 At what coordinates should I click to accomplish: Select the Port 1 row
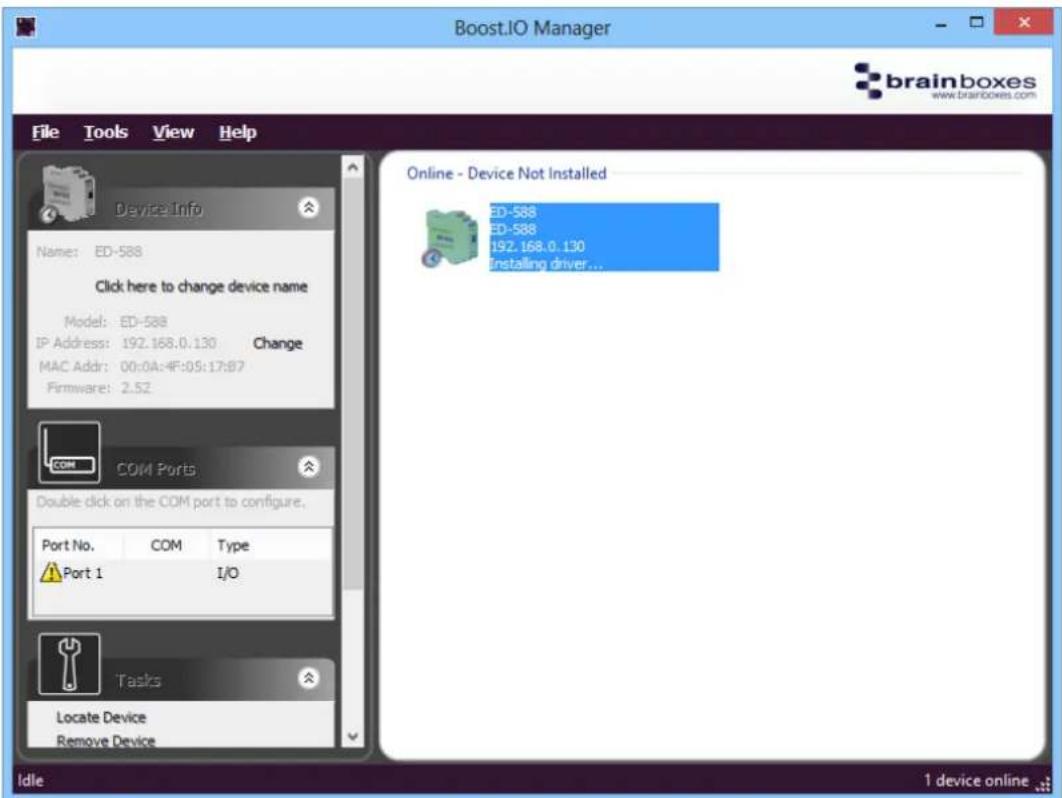pos(183,573)
